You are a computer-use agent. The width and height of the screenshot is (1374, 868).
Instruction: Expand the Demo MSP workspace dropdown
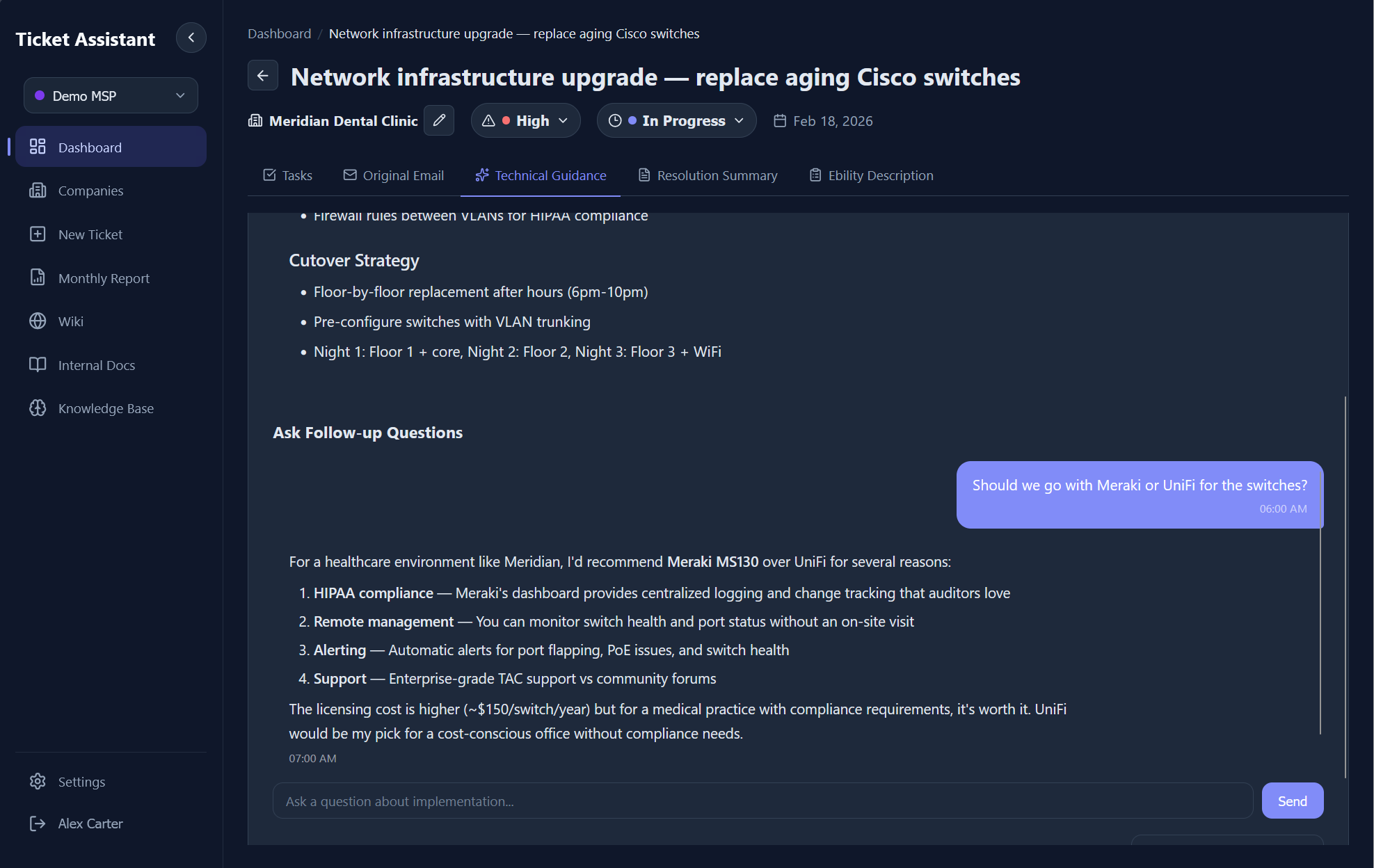pos(111,95)
